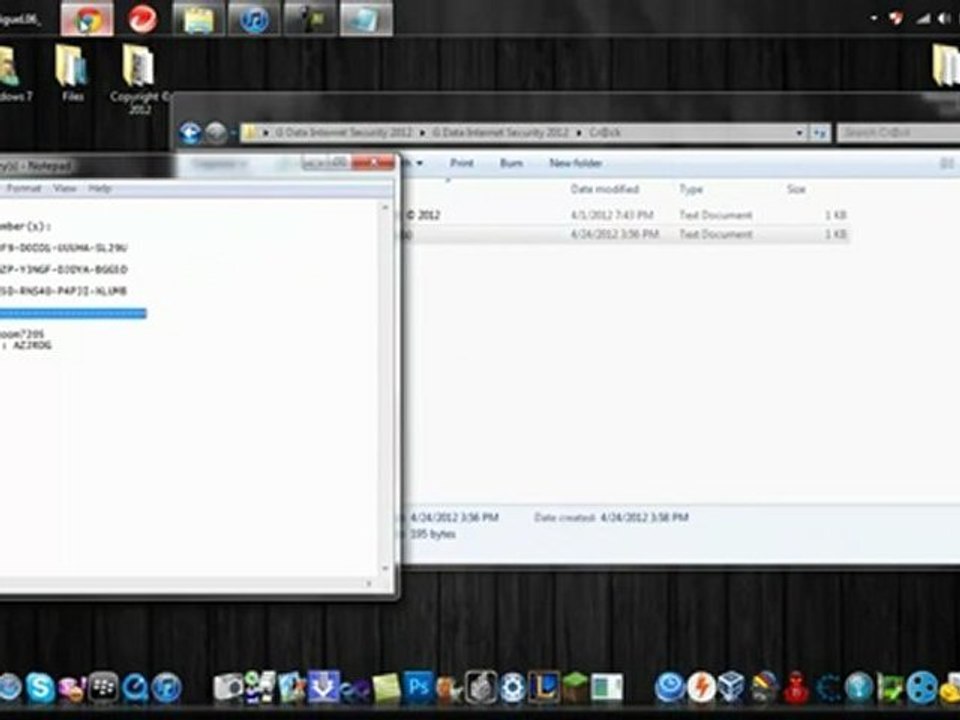Open Notepad View menu
The width and height of the screenshot is (960, 720).
[64, 189]
